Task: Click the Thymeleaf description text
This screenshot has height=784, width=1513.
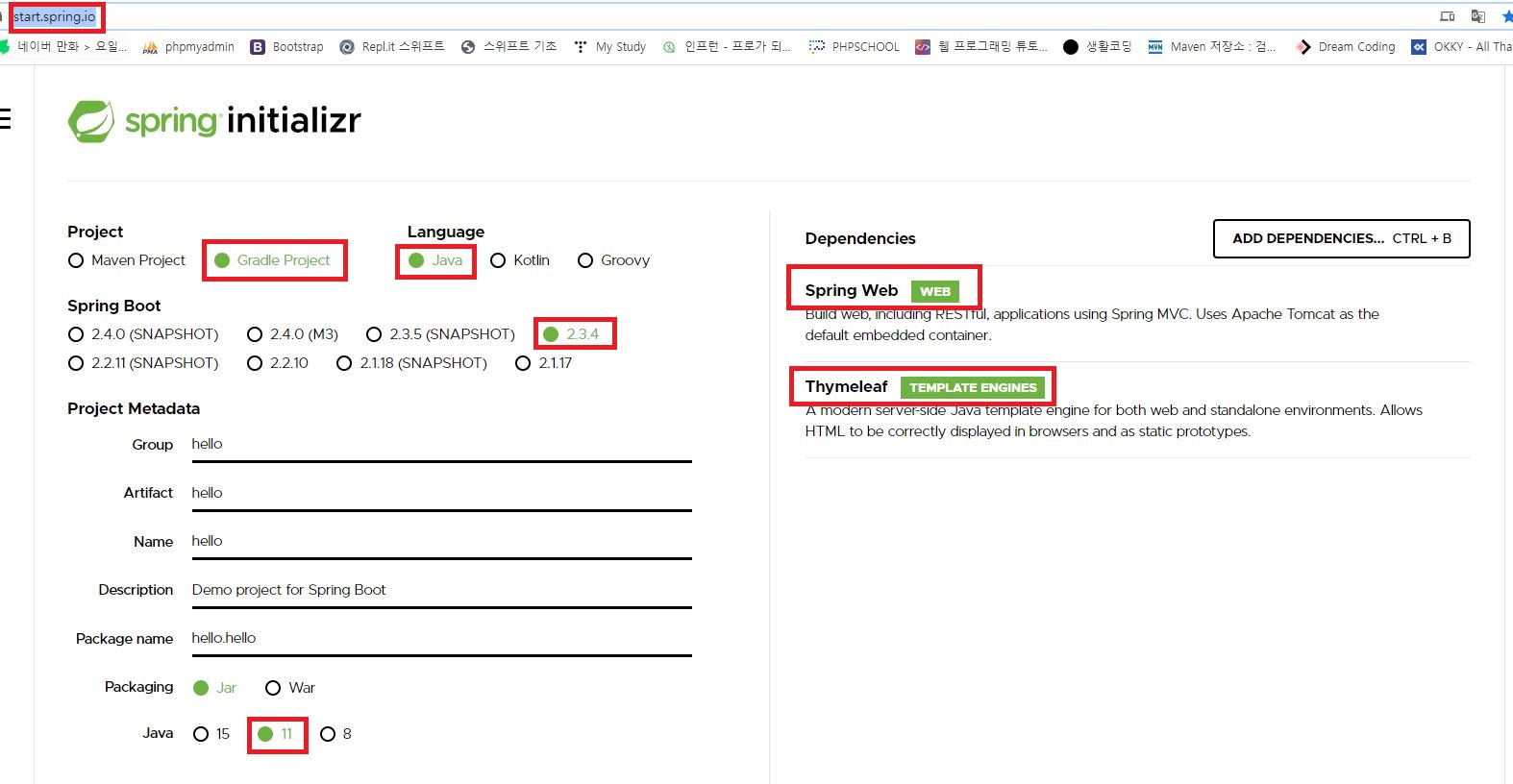Action: [x=1114, y=421]
